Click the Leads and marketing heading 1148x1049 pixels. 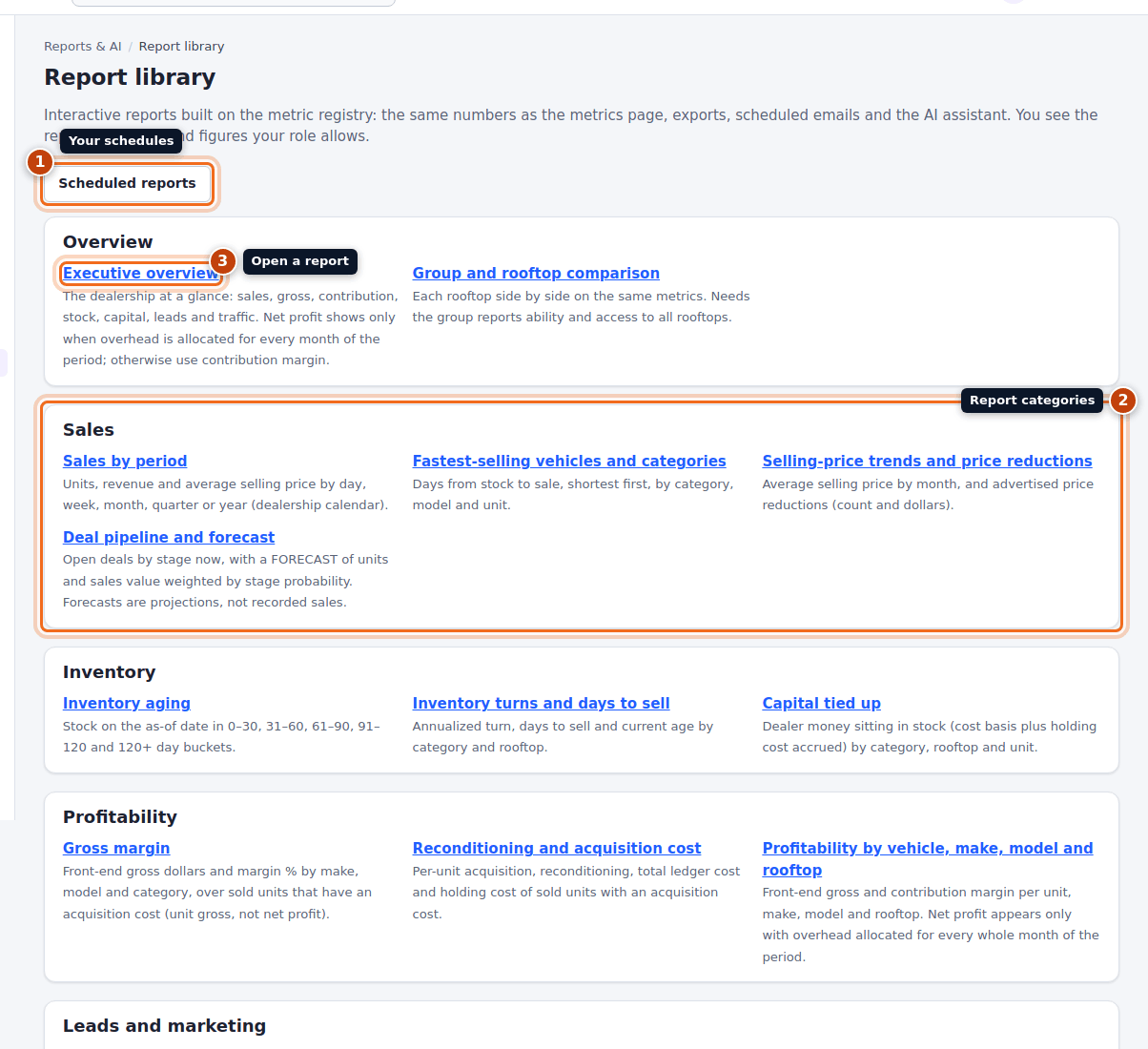click(164, 1026)
